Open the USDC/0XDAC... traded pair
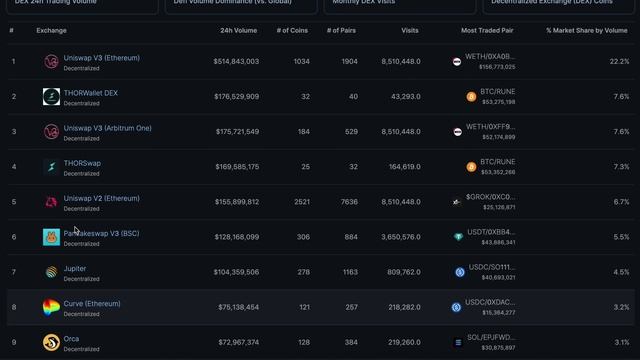 (490, 302)
